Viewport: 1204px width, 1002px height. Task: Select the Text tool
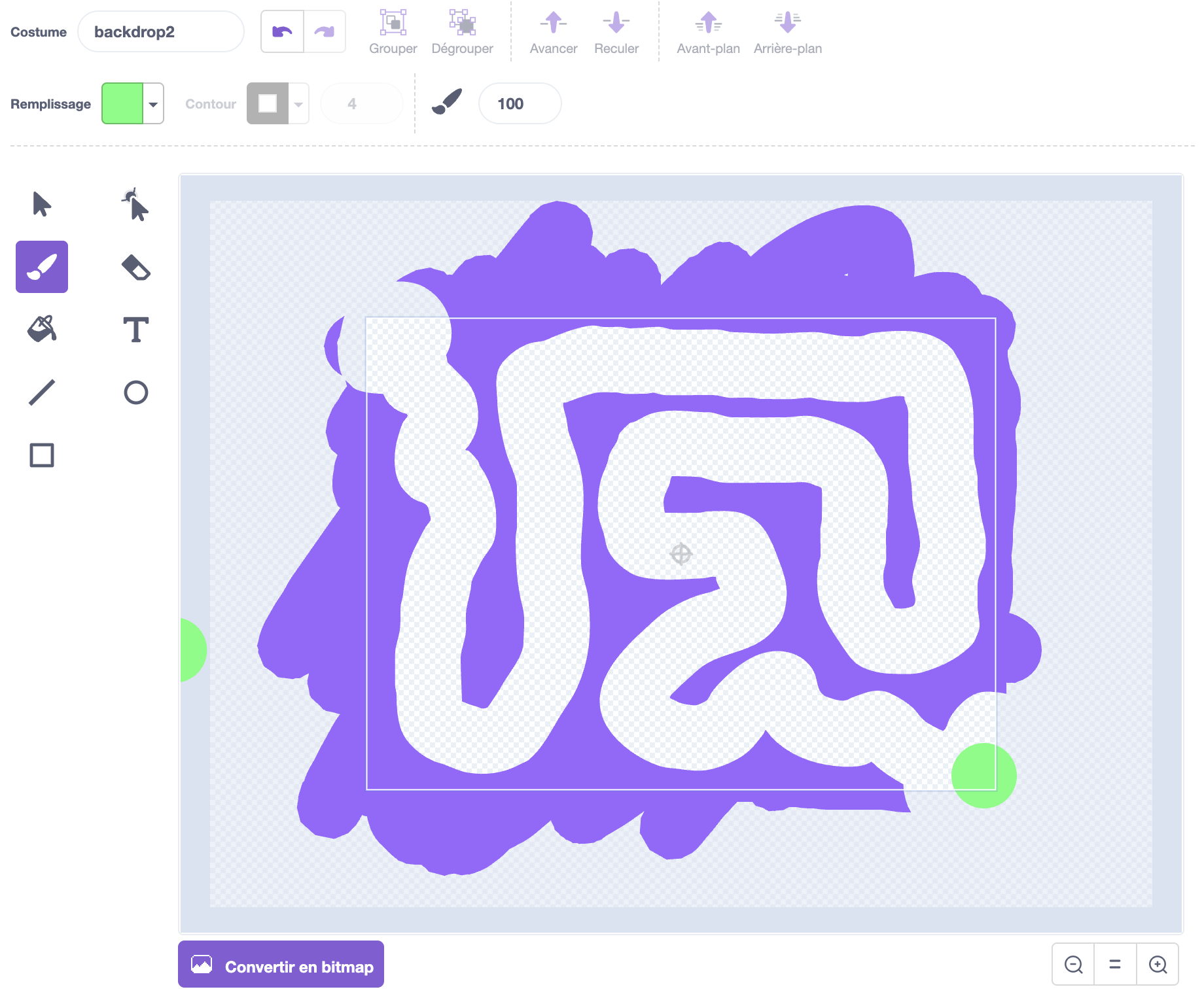point(135,329)
